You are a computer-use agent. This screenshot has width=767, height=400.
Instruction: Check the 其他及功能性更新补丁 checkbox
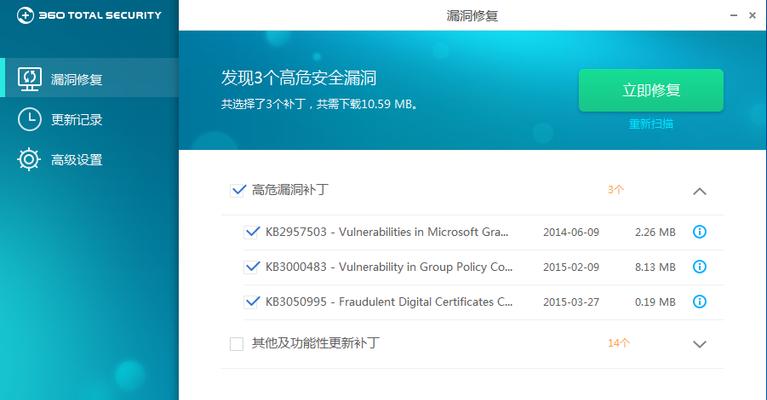pos(237,344)
